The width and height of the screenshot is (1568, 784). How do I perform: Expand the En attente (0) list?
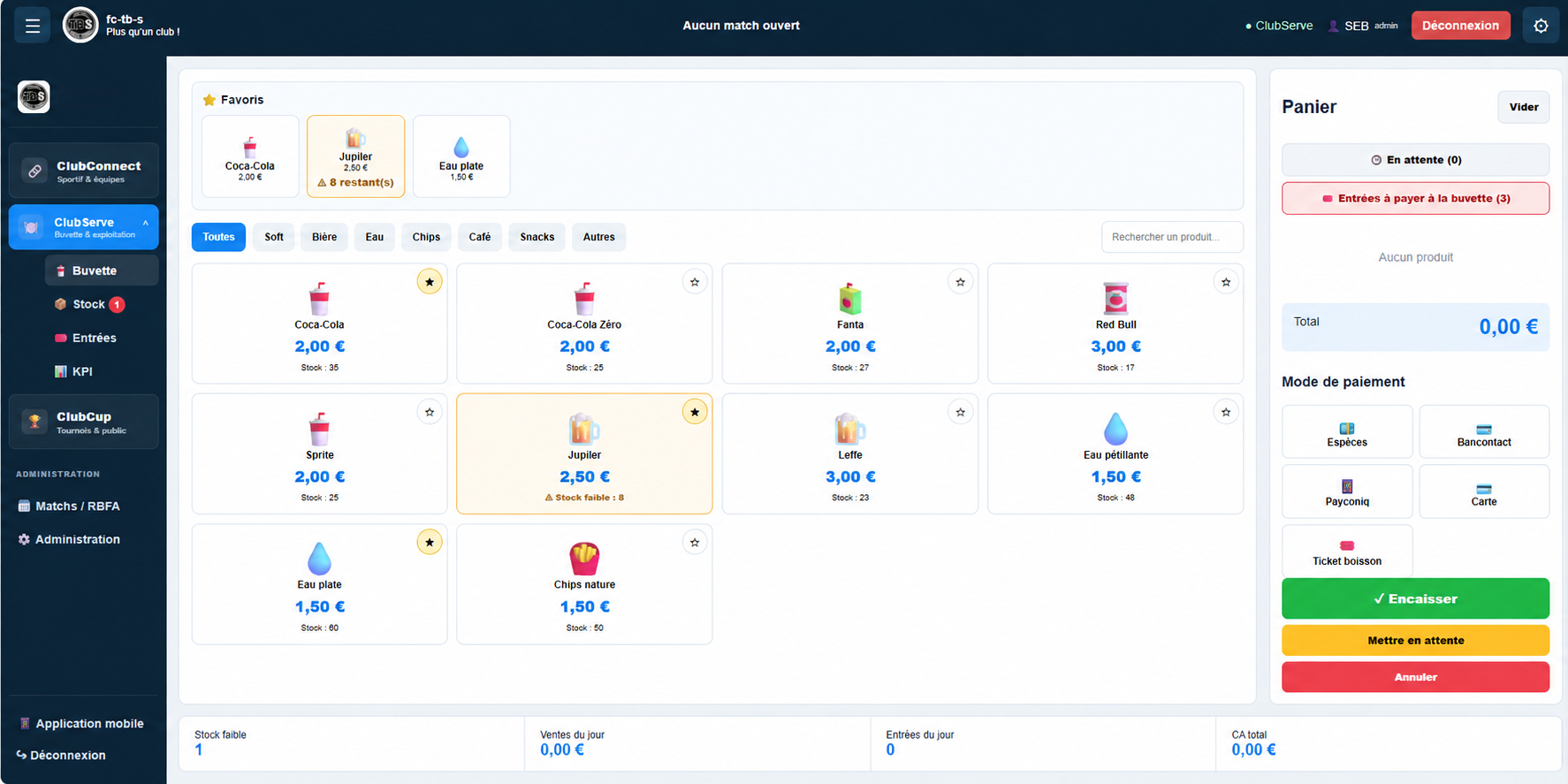coord(1415,160)
